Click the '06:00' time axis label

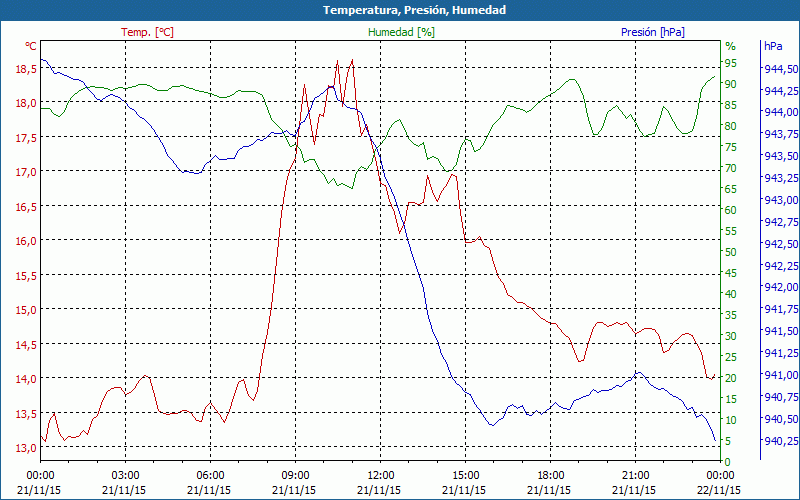coord(210,476)
